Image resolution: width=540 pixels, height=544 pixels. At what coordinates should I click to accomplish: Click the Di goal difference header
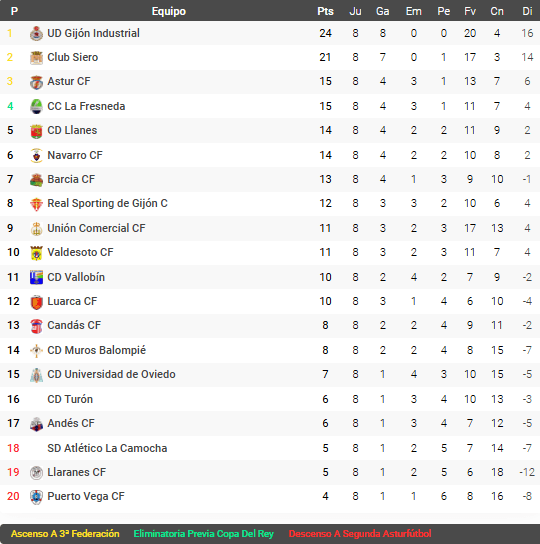point(527,11)
